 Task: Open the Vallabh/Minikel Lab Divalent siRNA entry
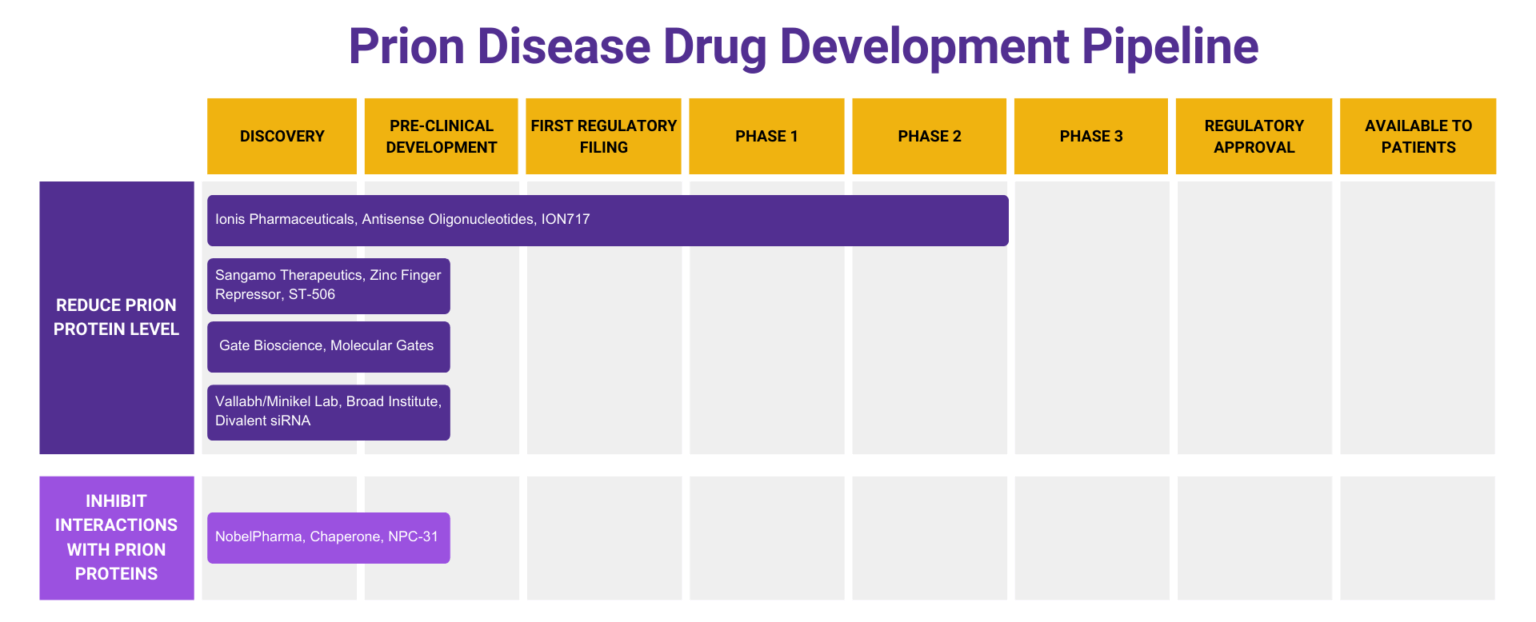coord(328,412)
